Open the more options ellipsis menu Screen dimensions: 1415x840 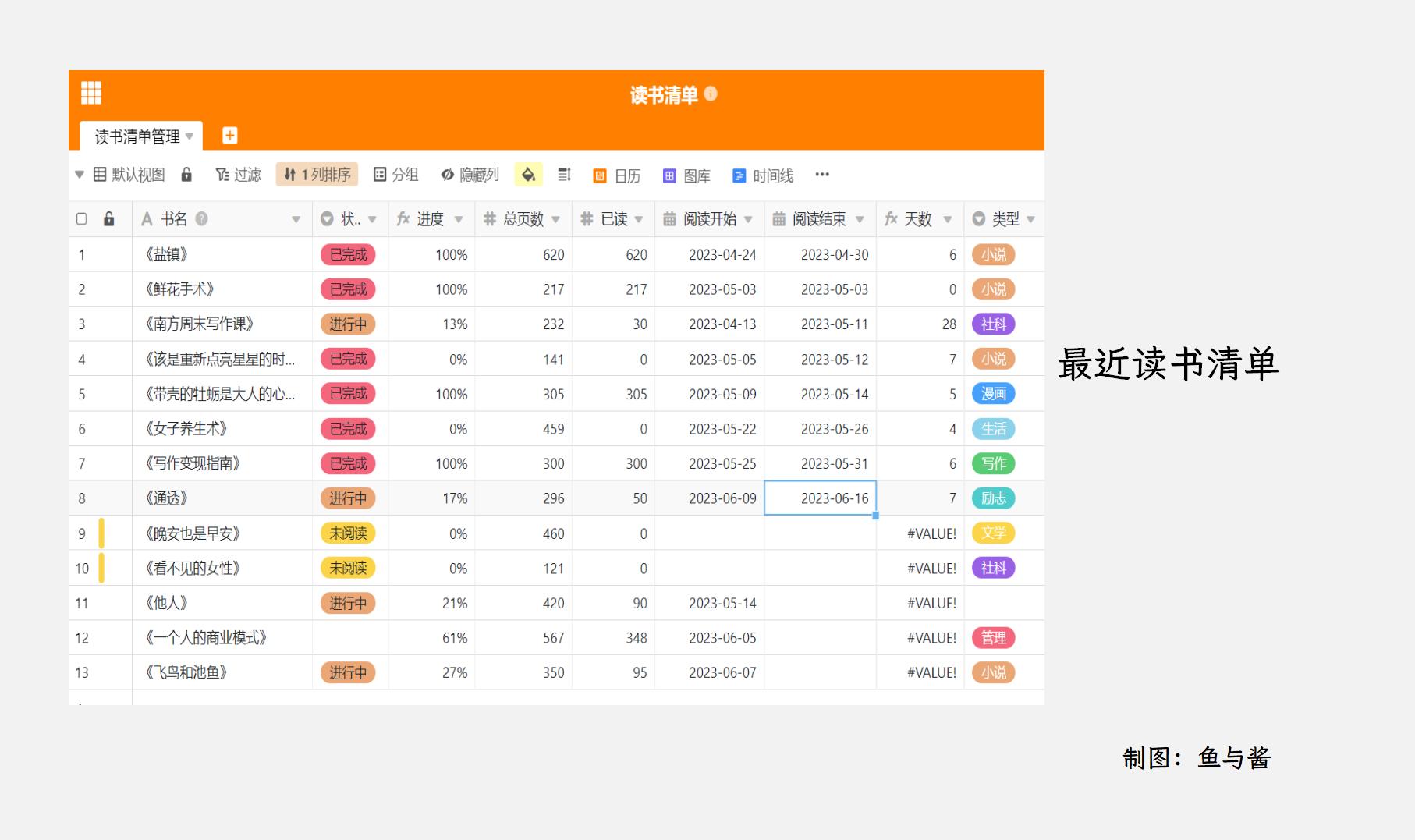click(x=821, y=175)
